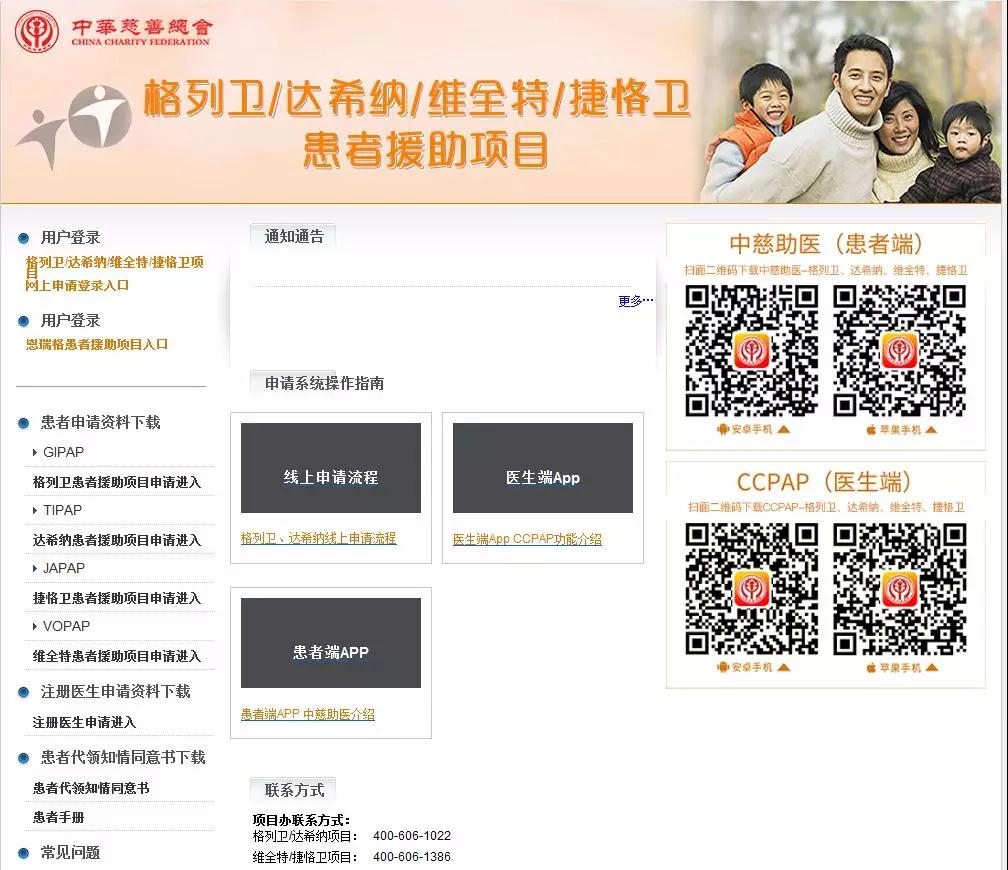Expand the VOPAP triangle arrow
Viewport: 1008px width, 870px height.
35,626
